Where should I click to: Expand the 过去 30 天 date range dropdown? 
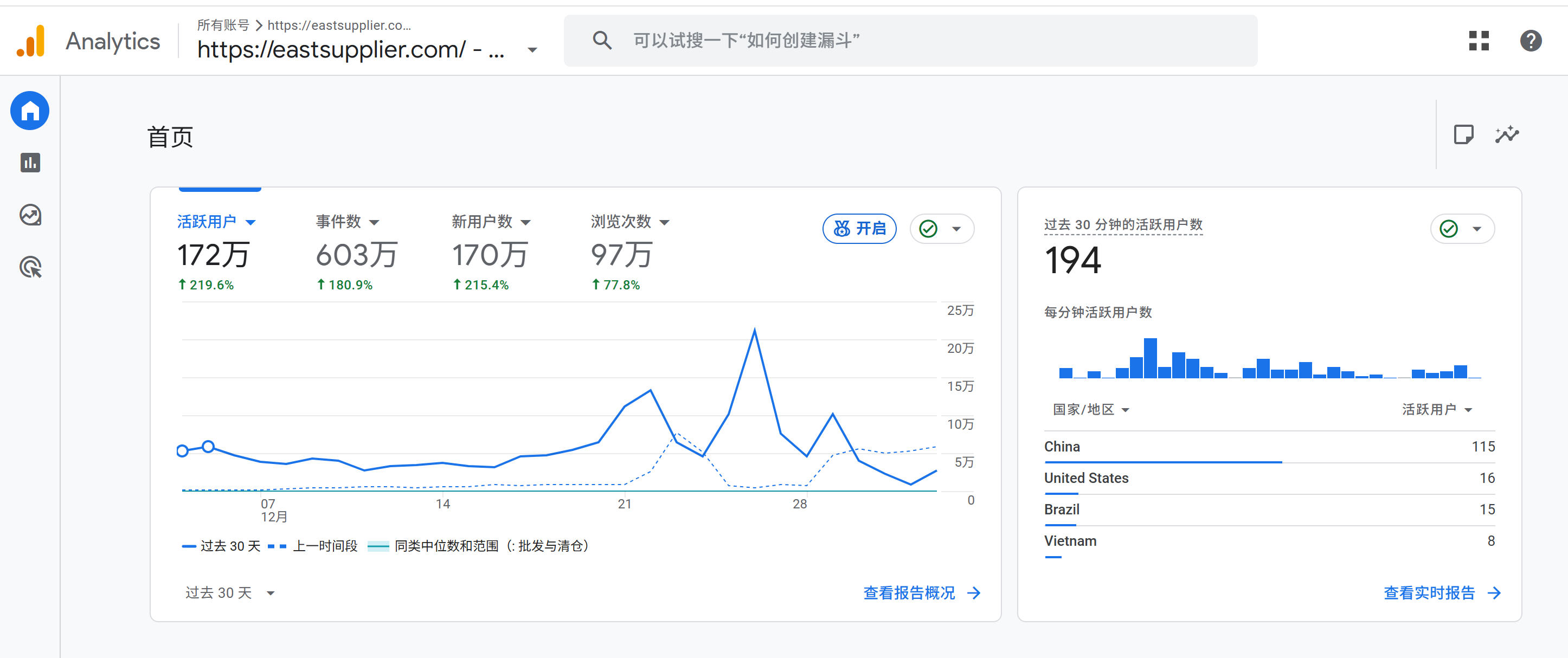click(x=229, y=592)
